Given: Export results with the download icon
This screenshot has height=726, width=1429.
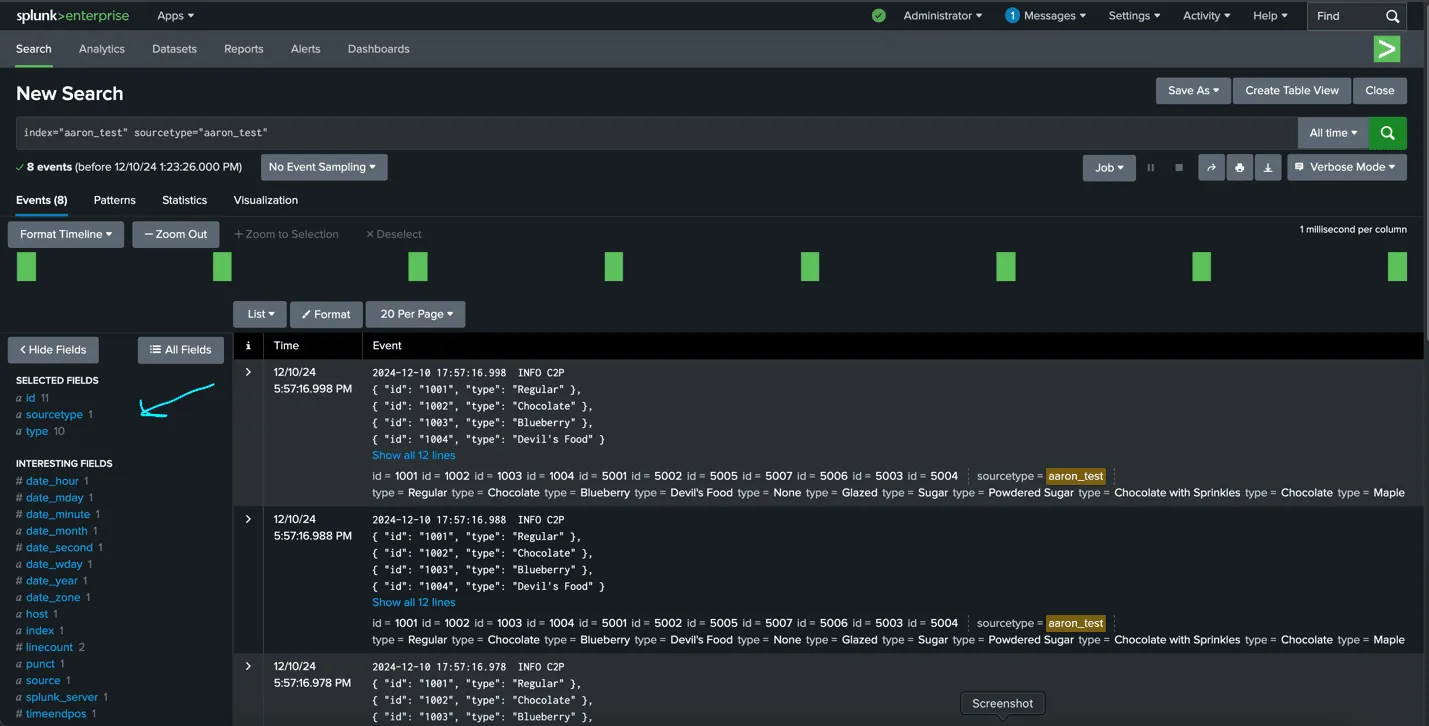Looking at the screenshot, I should coord(1268,168).
